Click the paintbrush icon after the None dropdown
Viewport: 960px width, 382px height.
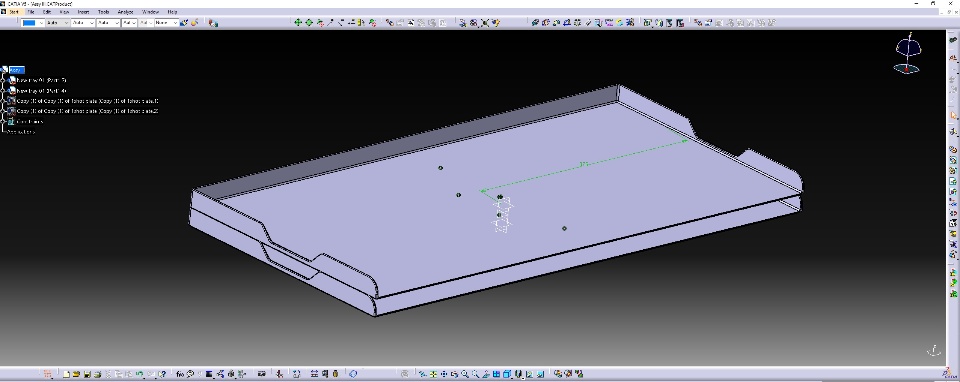[x=184, y=23]
